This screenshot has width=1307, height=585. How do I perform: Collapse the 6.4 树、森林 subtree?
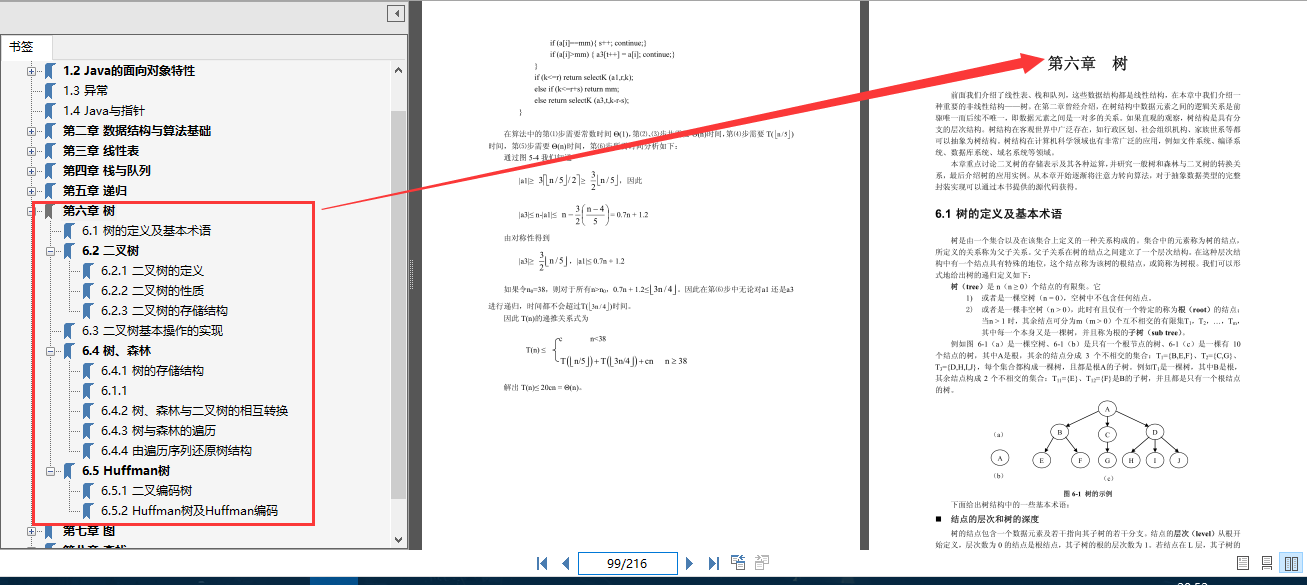click(51, 351)
